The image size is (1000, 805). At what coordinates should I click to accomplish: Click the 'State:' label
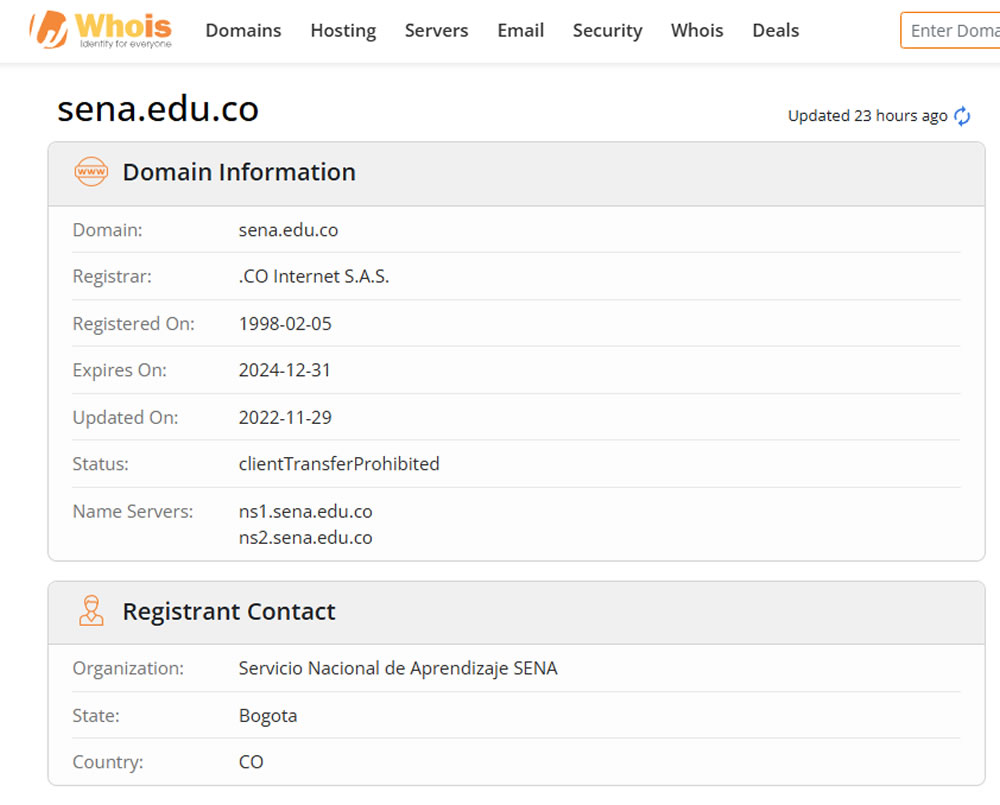coord(96,716)
